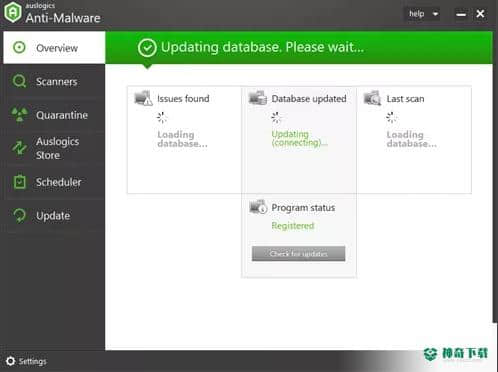Open Settings at the bottom left
498x372 pixels.
26,361
